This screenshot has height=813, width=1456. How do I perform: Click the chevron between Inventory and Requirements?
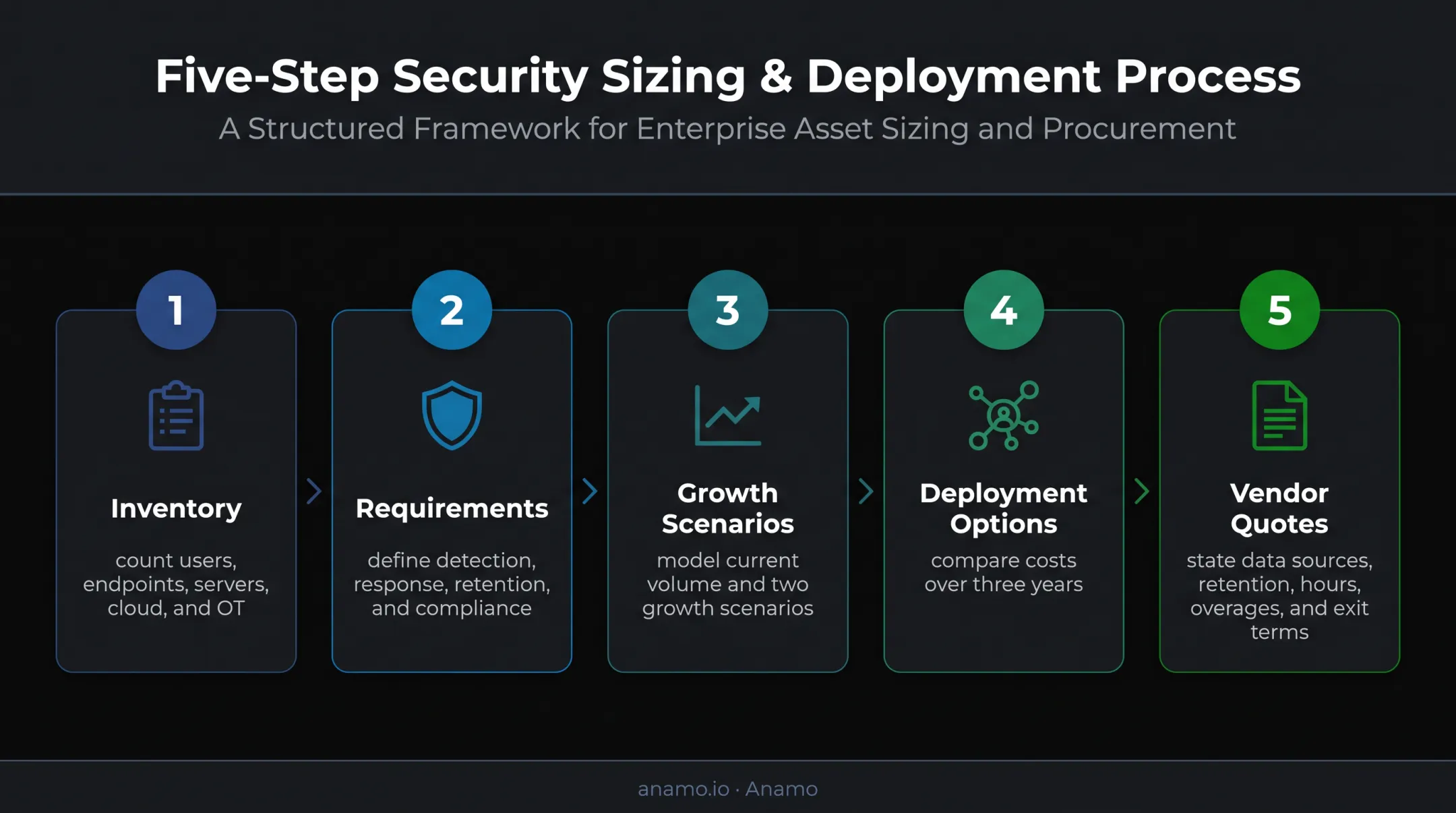click(314, 491)
